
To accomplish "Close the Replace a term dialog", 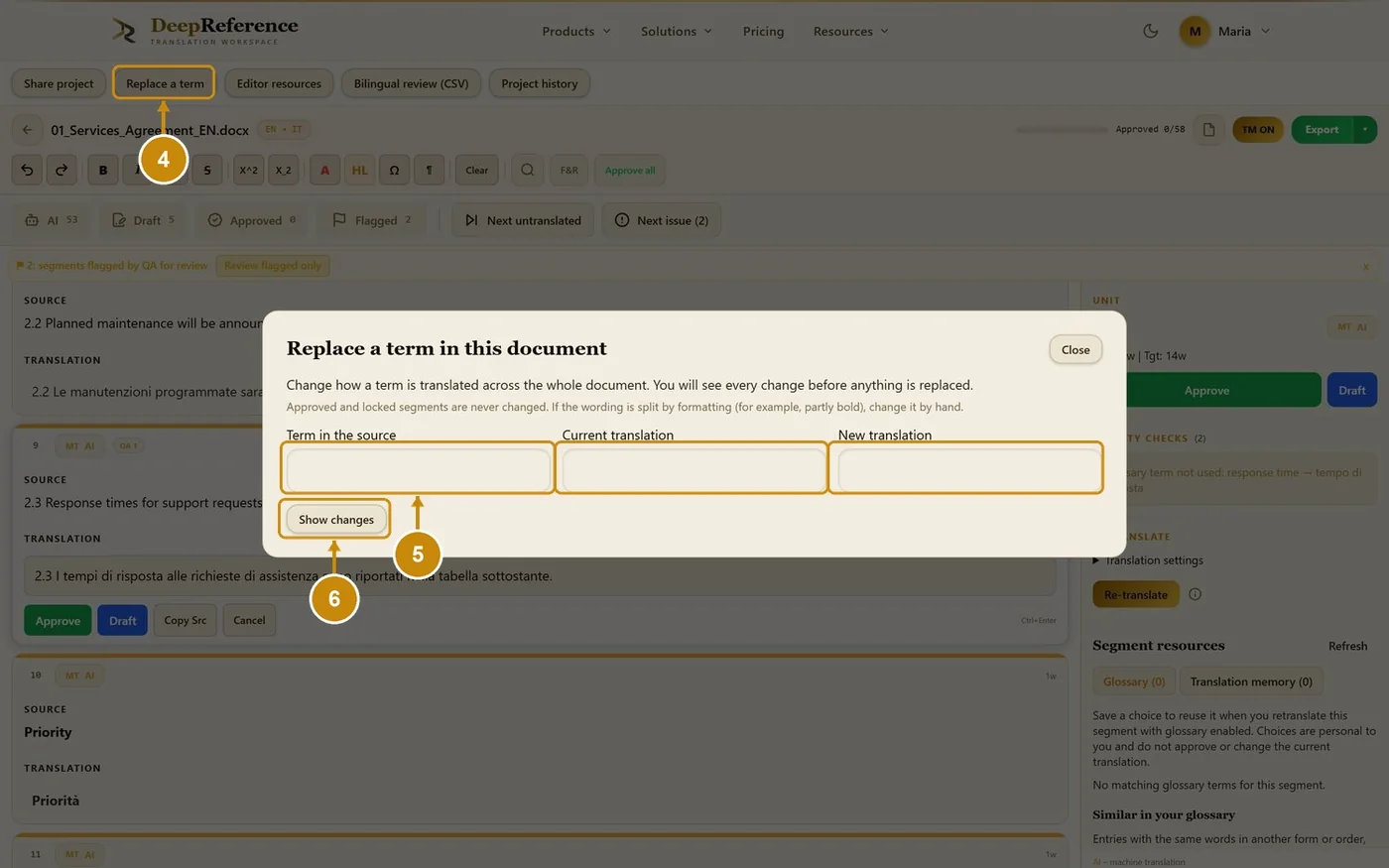I will pyautogui.click(x=1075, y=349).
